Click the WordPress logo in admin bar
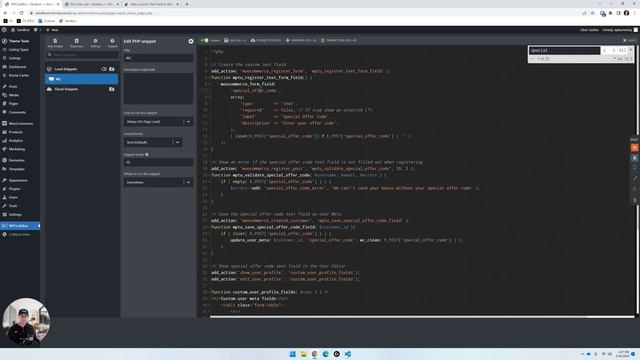The image size is (640, 360). 4,30
